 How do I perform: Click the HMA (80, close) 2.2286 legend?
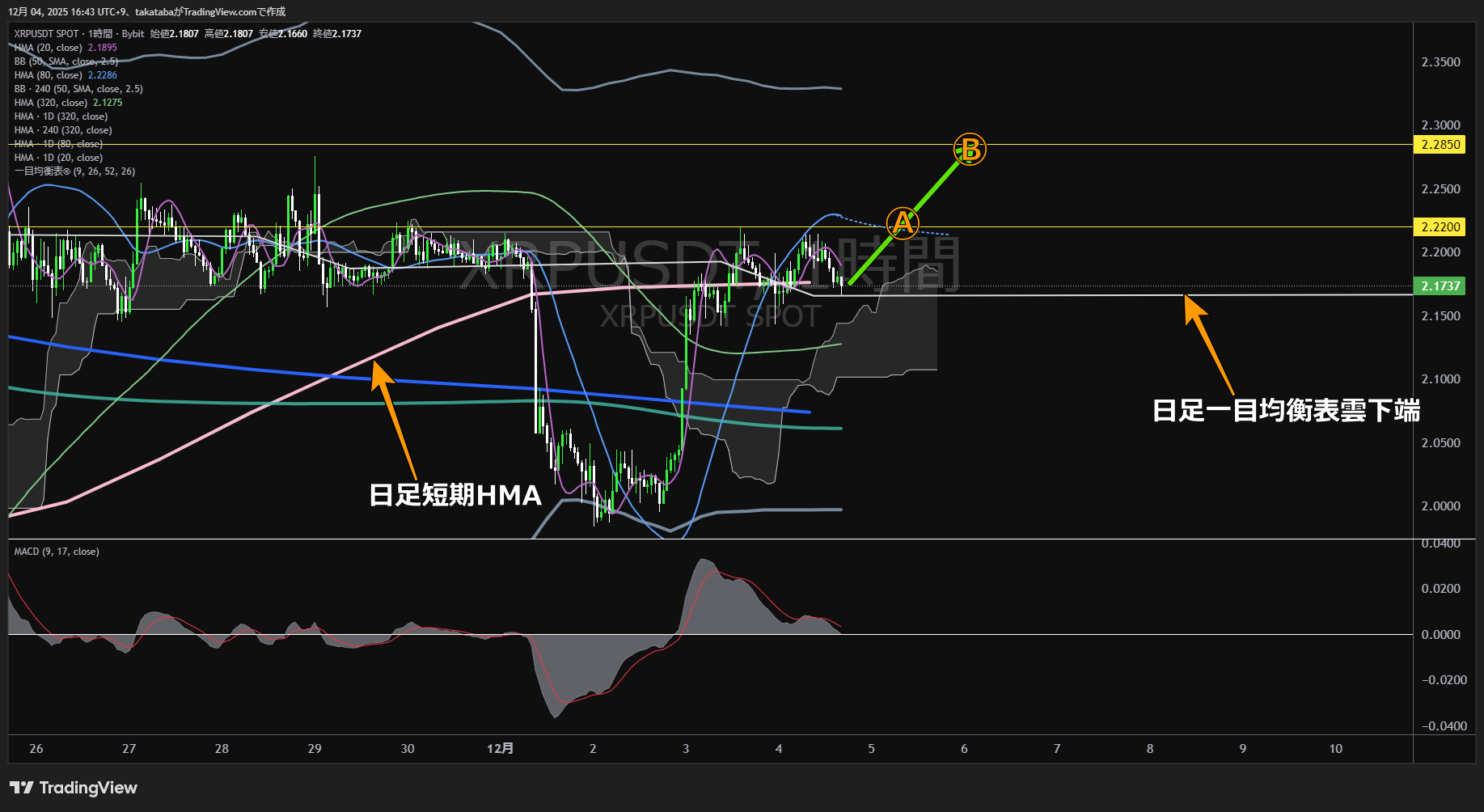tap(66, 75)
